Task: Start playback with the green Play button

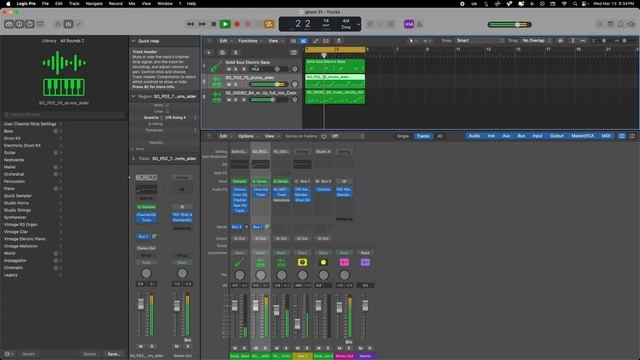Action: (225, 24)
